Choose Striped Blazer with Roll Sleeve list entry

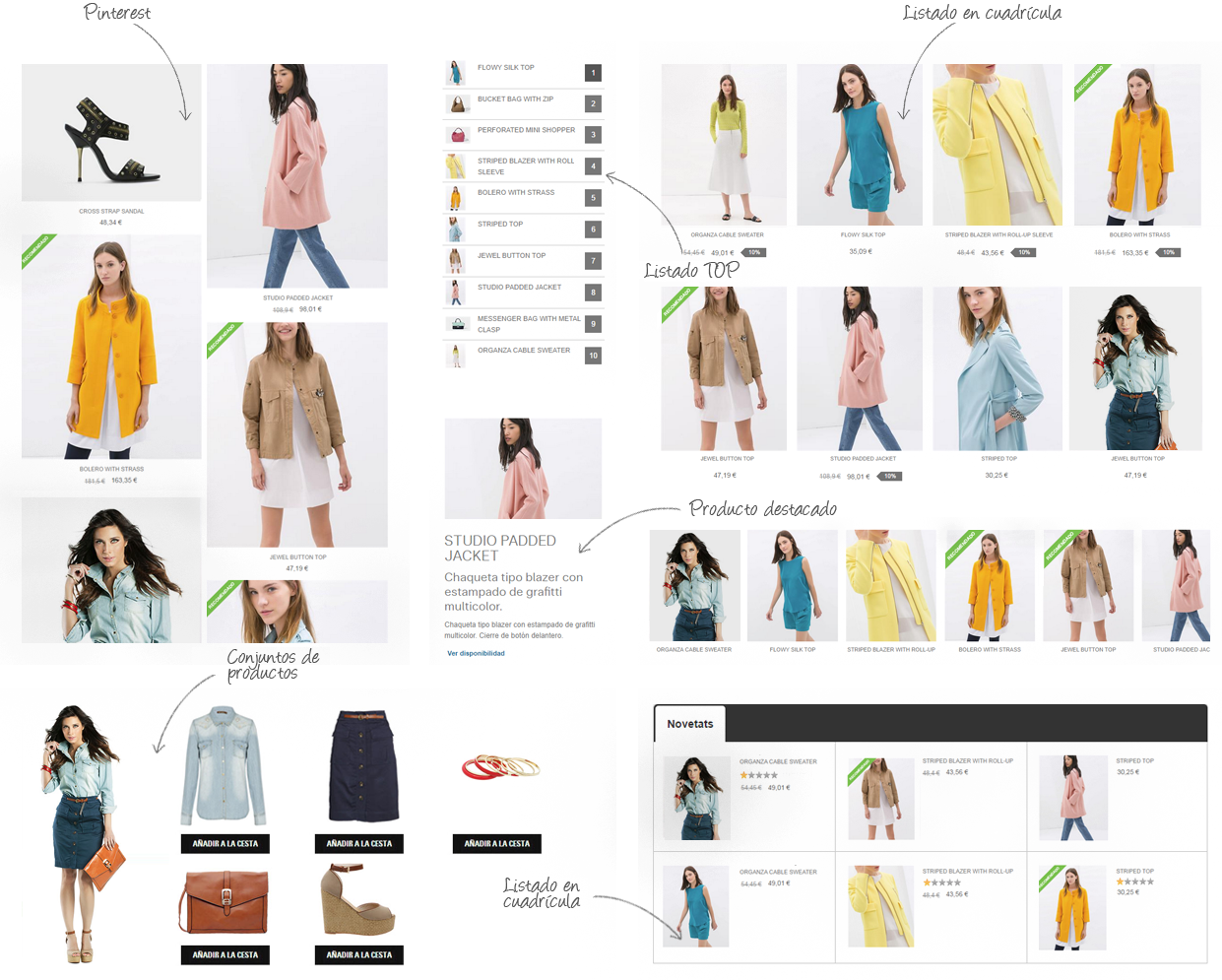click(x=526, y=166)
